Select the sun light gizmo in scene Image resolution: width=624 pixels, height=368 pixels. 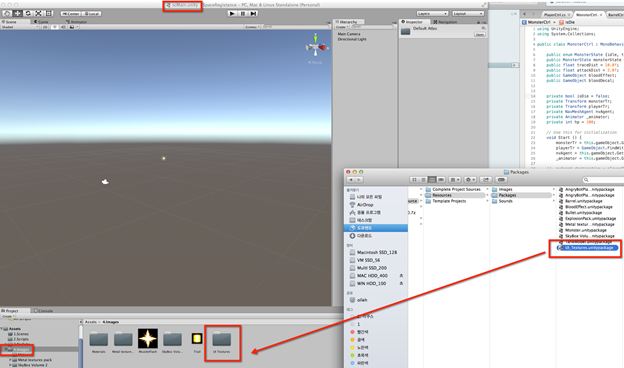point(164,158)
